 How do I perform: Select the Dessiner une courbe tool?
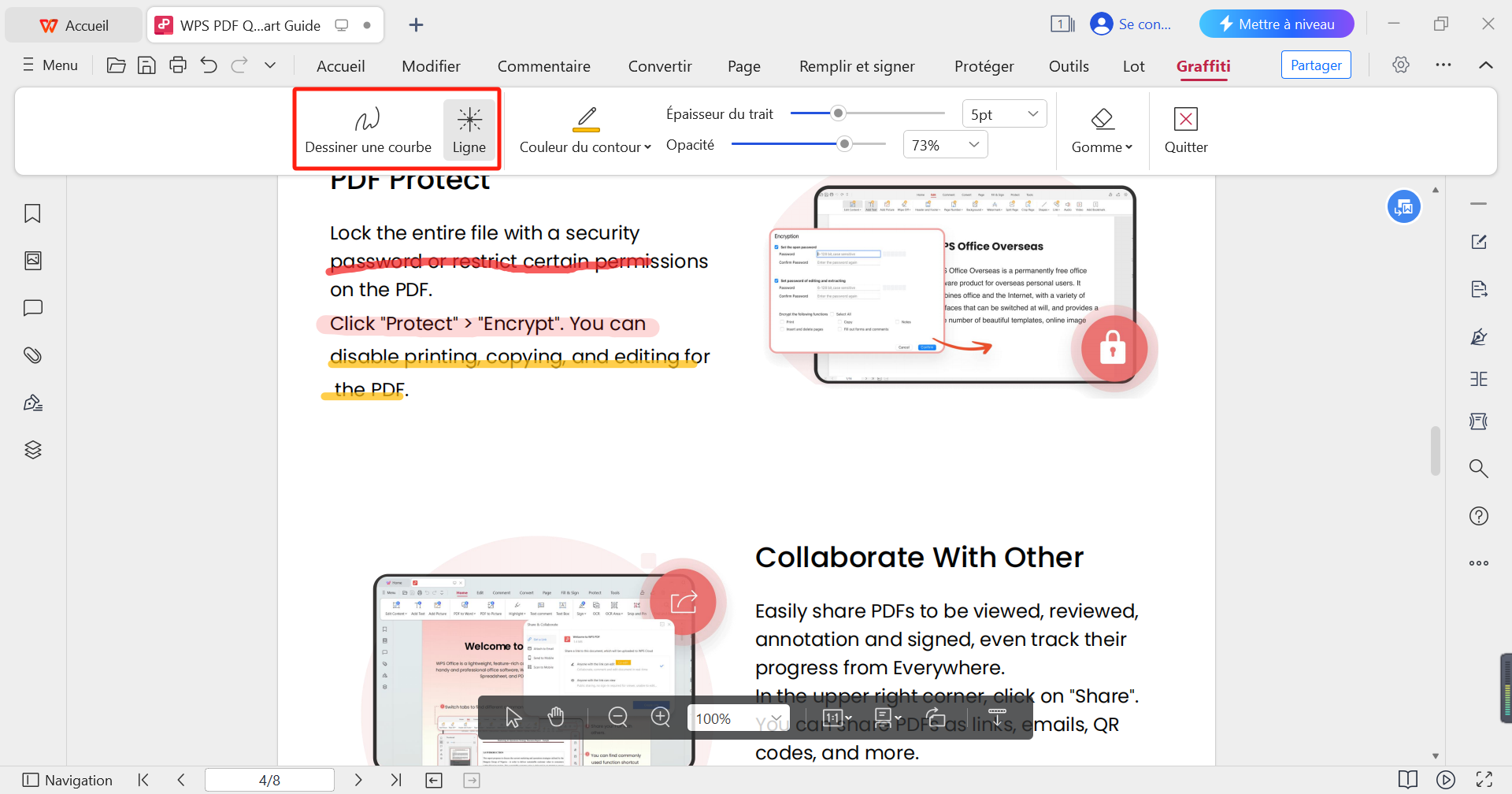tap(368, 130)
